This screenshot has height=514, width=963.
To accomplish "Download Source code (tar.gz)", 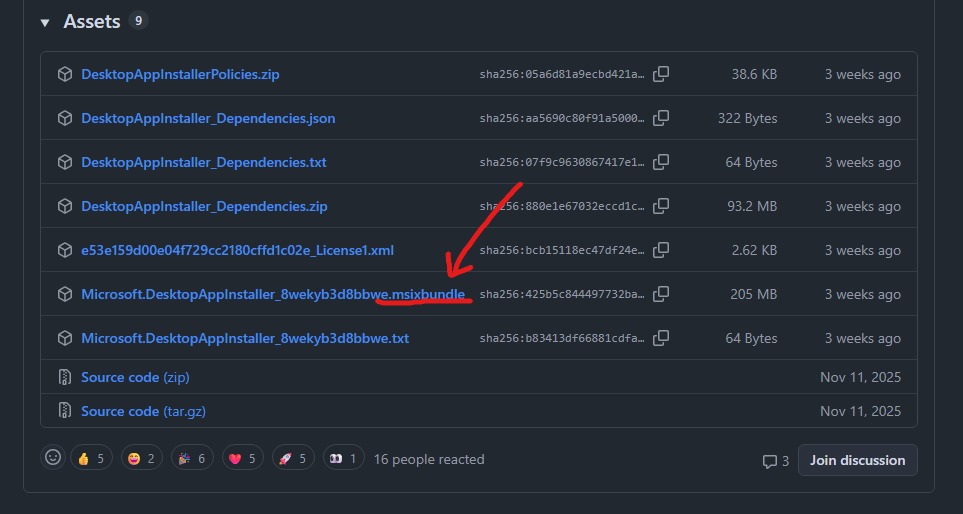I will click(143, 411).
